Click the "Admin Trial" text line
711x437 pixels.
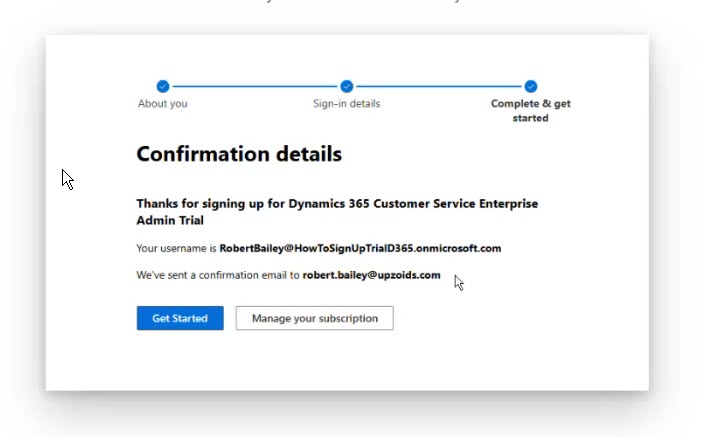(170, 220)
